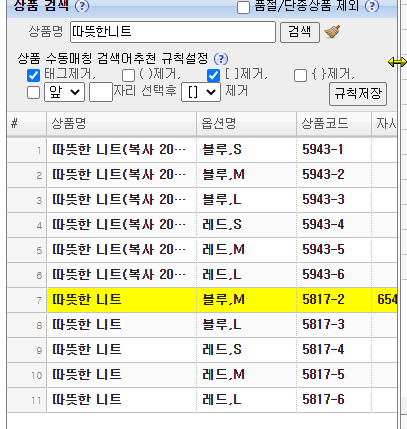Sort by 옵션명 column header
Screen dimensions: 407x429
[246, 124]
